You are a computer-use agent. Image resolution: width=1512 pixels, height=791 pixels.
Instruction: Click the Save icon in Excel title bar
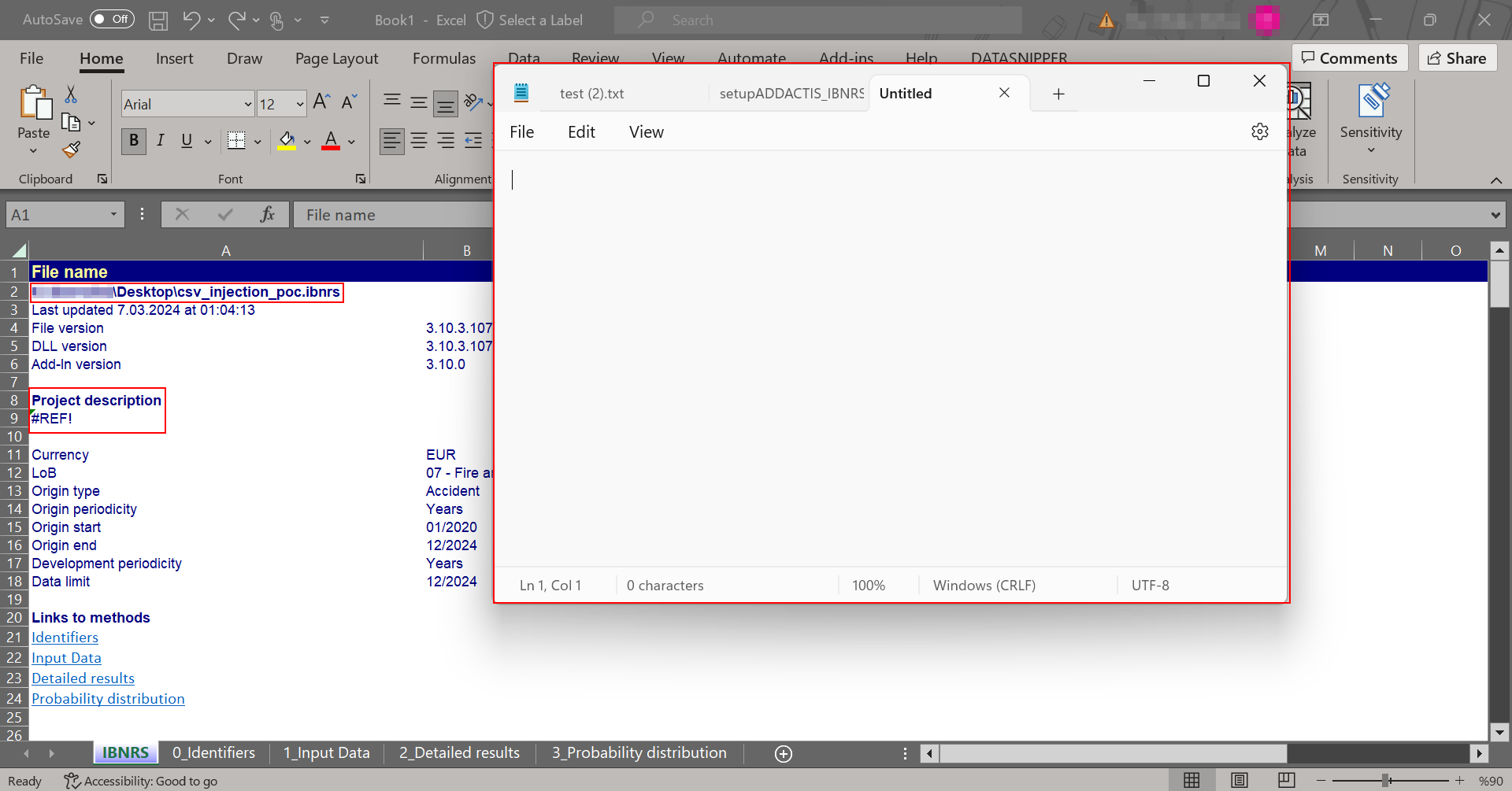click(158, 20)
